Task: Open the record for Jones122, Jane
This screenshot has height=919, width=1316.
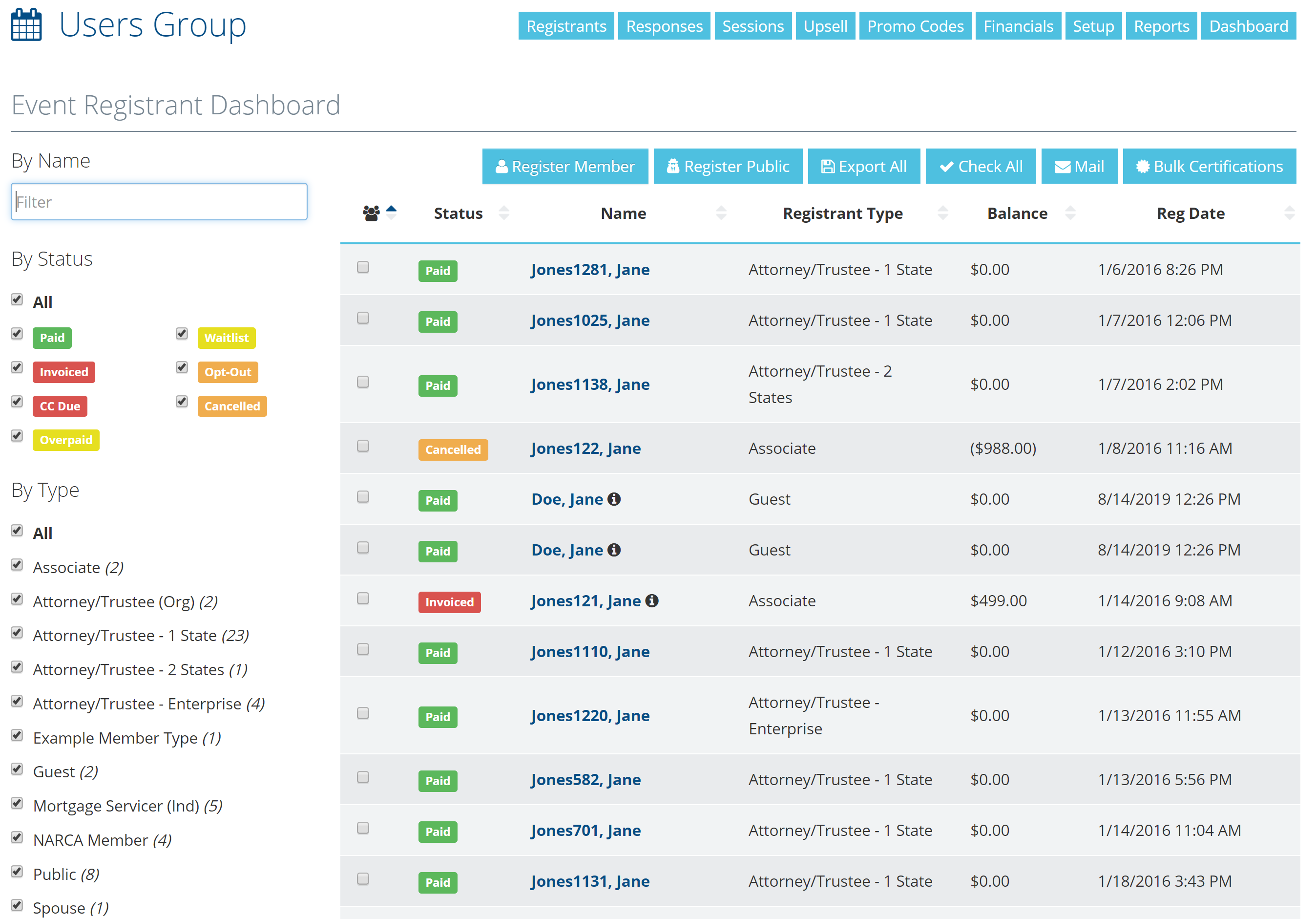Action: (x=585, y=449)
